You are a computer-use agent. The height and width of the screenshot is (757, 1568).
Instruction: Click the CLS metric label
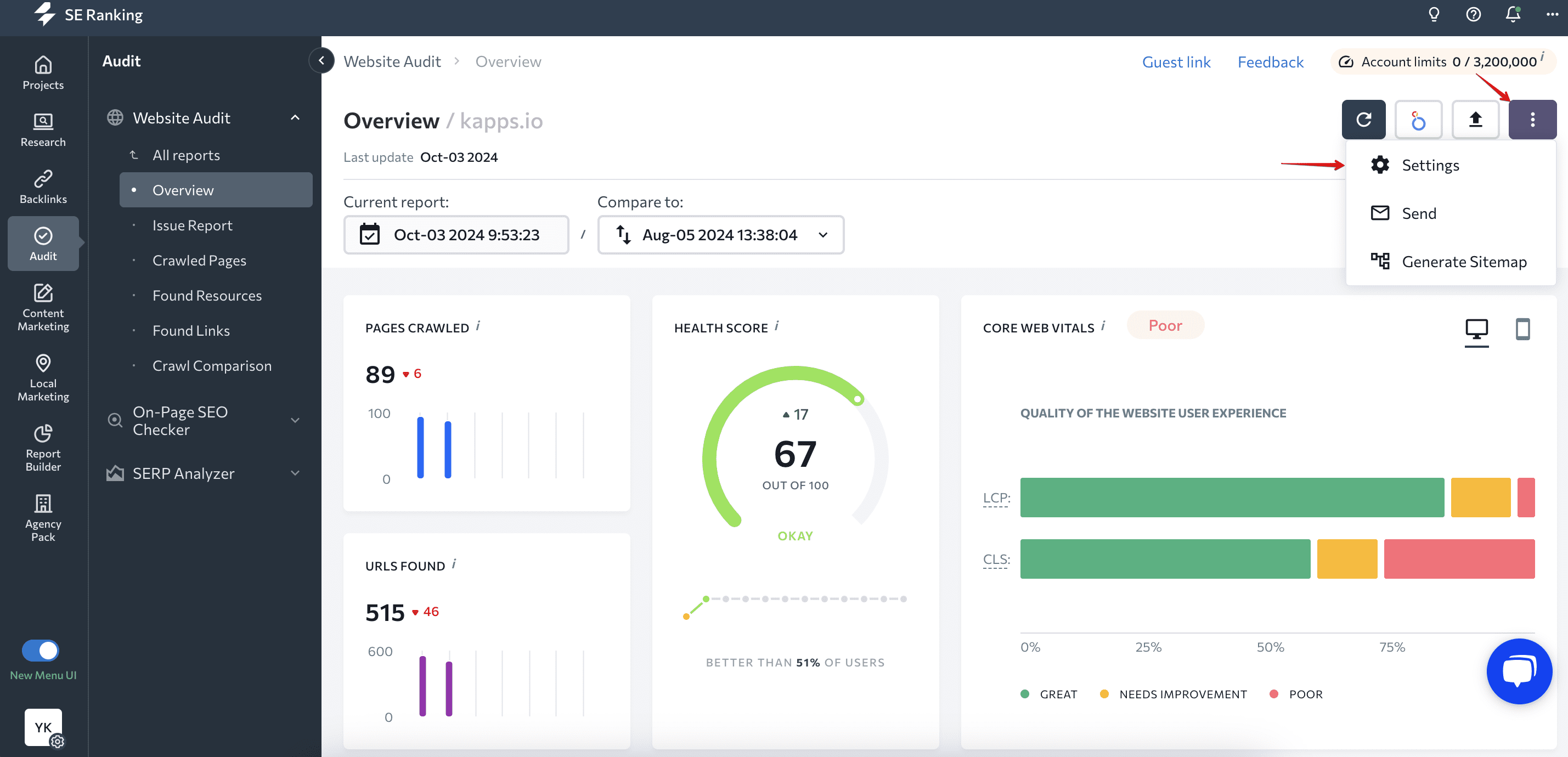point(996,559)
